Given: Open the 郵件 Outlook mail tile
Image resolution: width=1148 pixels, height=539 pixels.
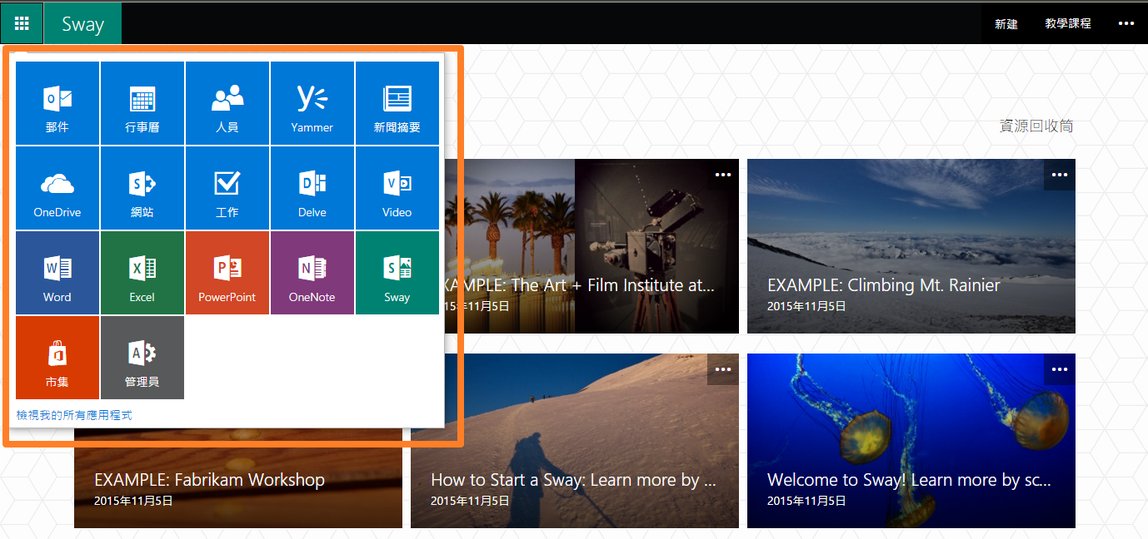Looking at the screenshot, I should pos(57,103).
